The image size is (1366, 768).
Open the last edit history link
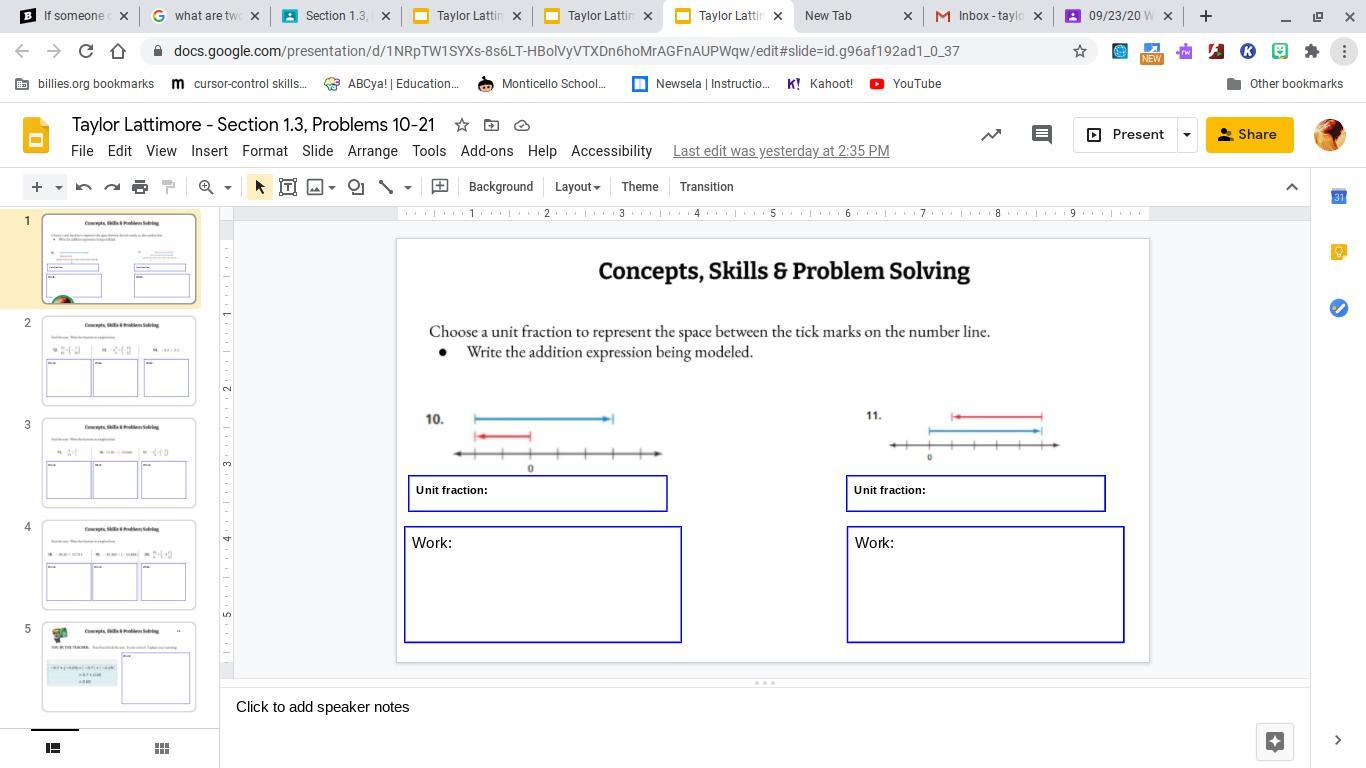point(780,151)
